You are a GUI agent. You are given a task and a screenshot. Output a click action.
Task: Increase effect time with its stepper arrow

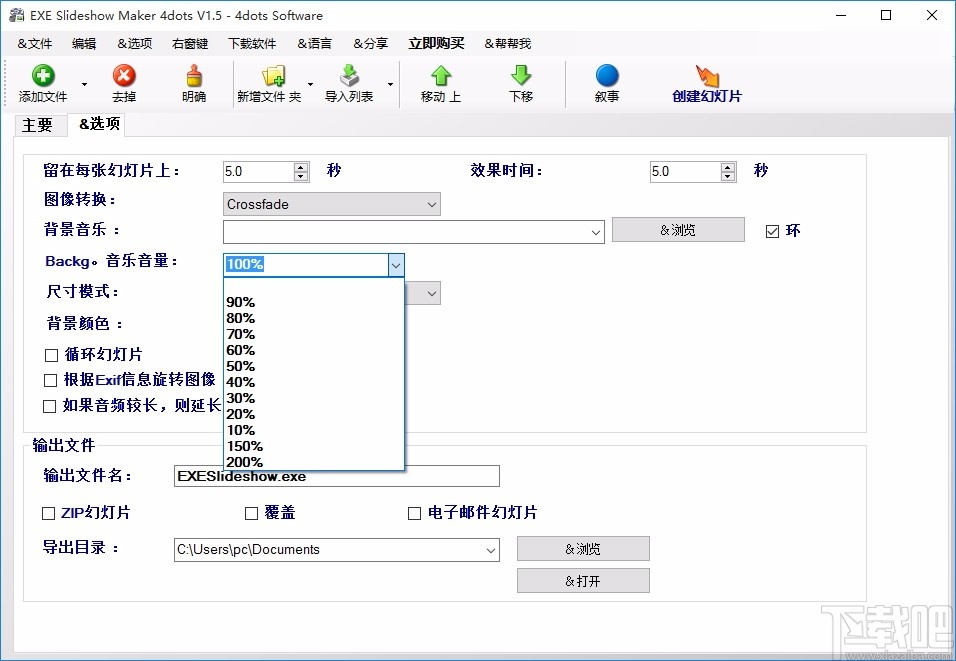point(727,166)
